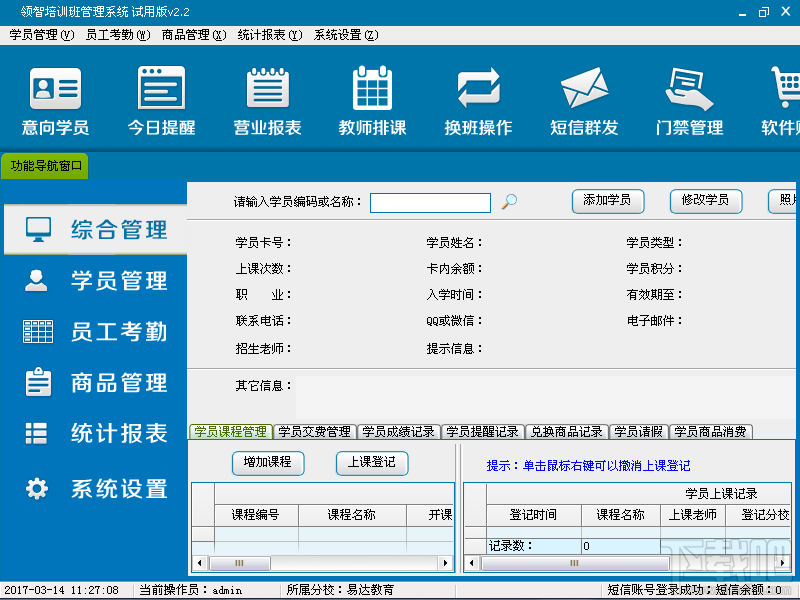Select the 学员管理 person icon
Viewport: 800px width, 600px height.
tap(36, 281)
